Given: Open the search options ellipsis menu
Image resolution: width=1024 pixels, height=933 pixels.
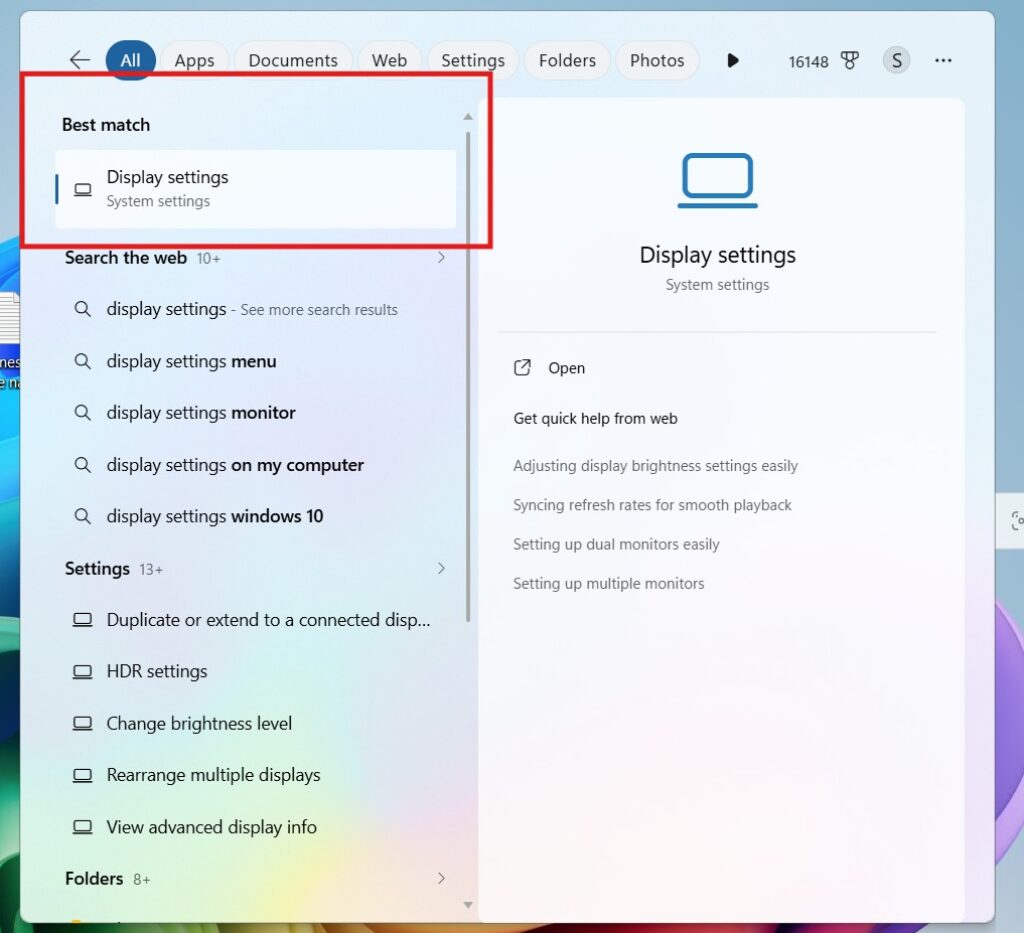Looking at the screenshot, I should tap(943, 61).
